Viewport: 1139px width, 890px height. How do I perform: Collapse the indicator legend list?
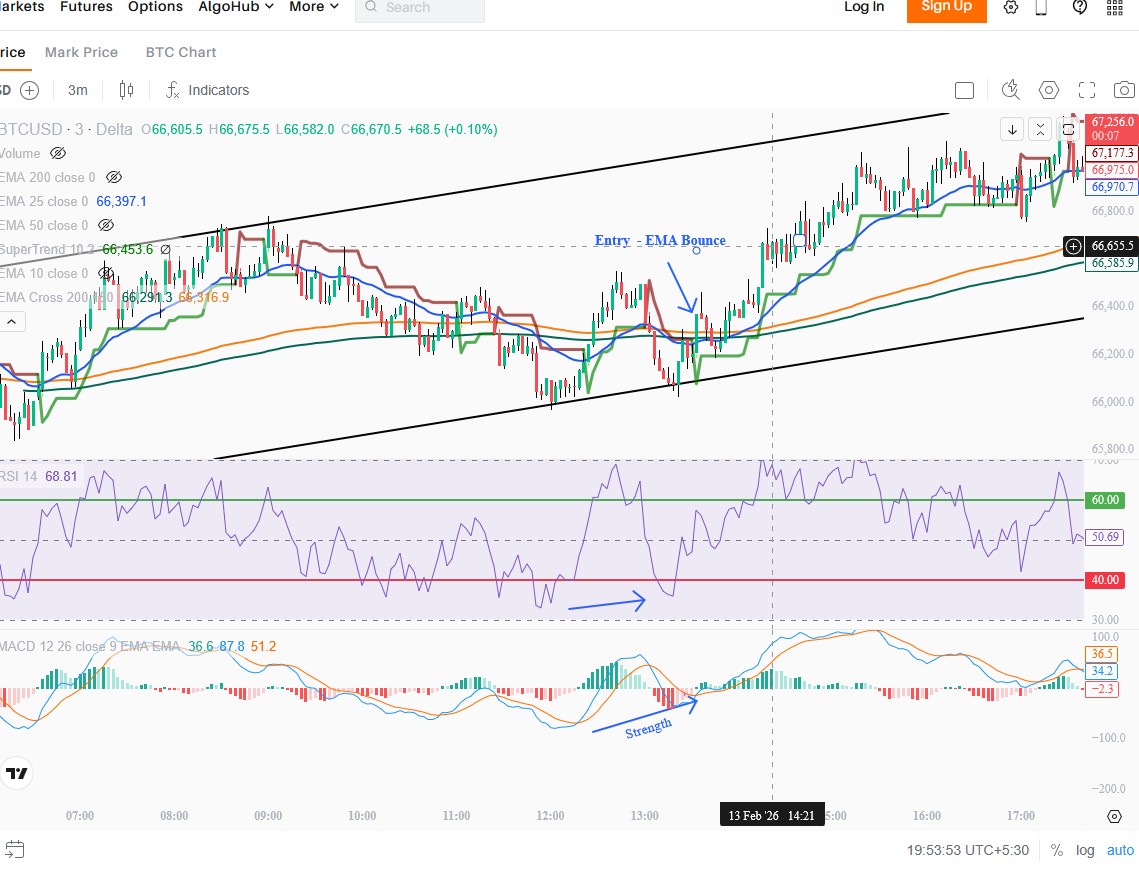[12, 321]
